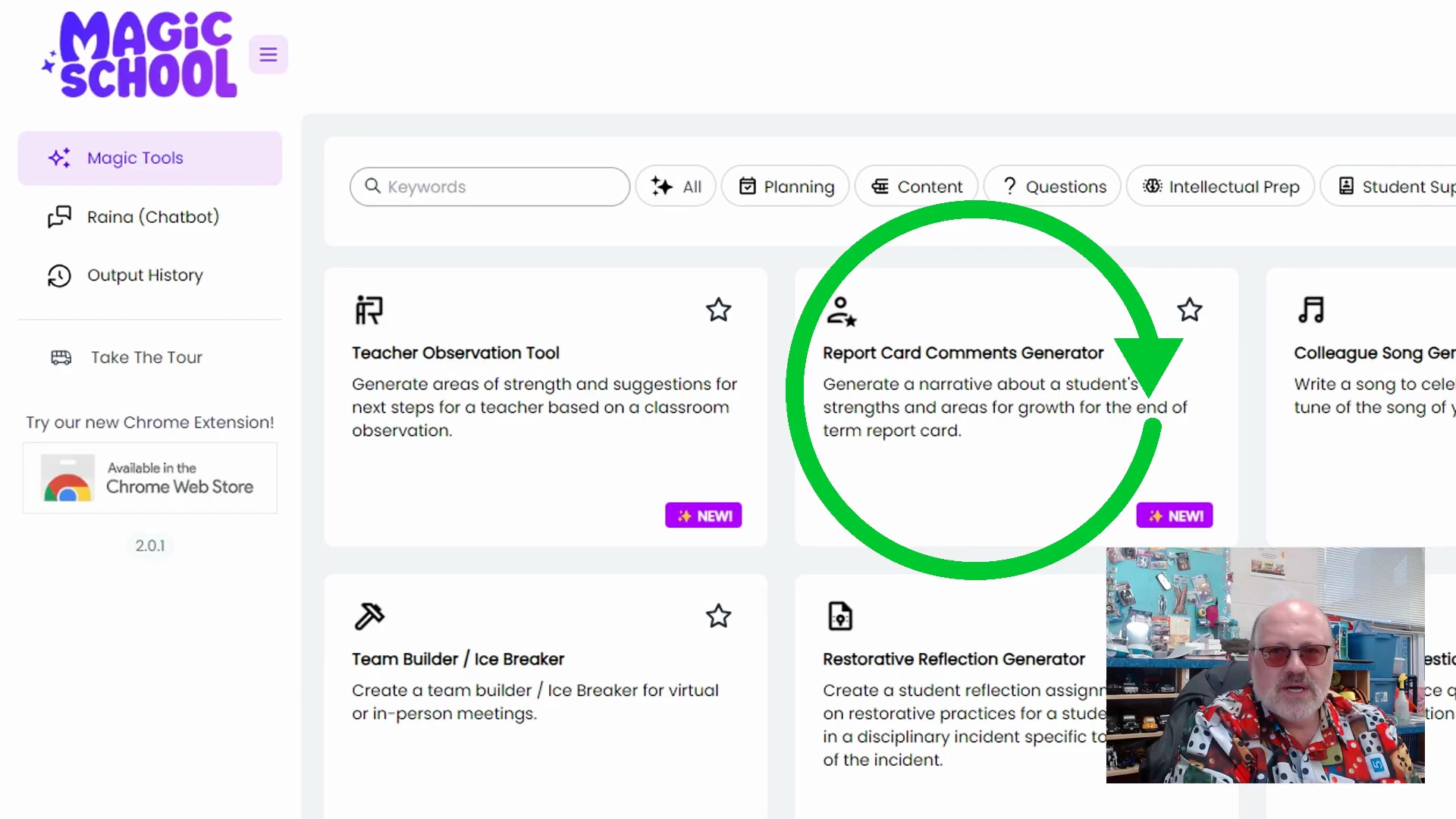Viewport: 1456px width, 819px height.
Task: Filter tools by Content
Action: [916, 187]
